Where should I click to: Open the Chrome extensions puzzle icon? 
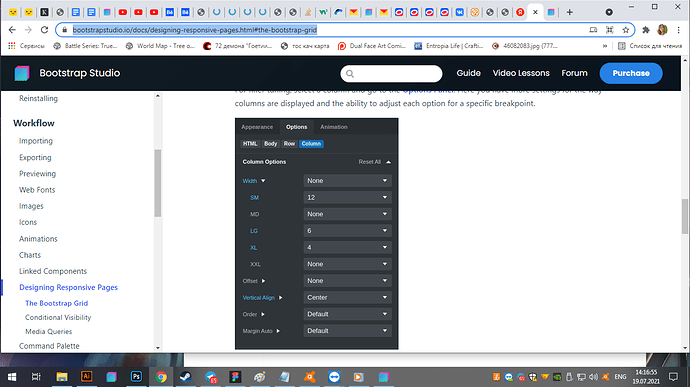pyautogui.click(x=646, y=30)
